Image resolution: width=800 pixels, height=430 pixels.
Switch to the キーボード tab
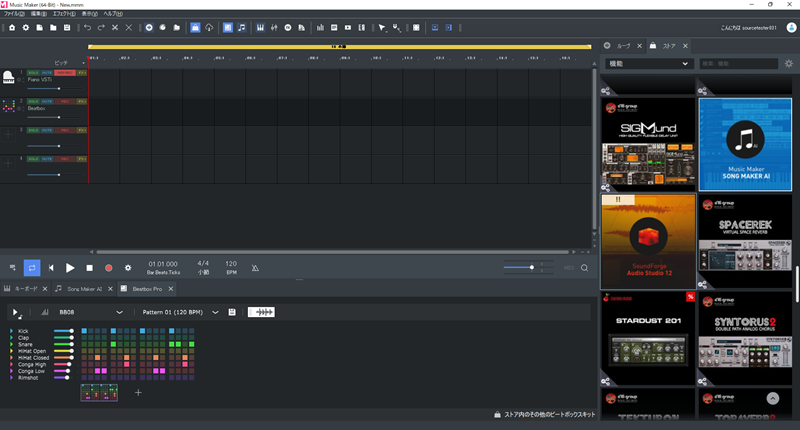click(26, 289)
